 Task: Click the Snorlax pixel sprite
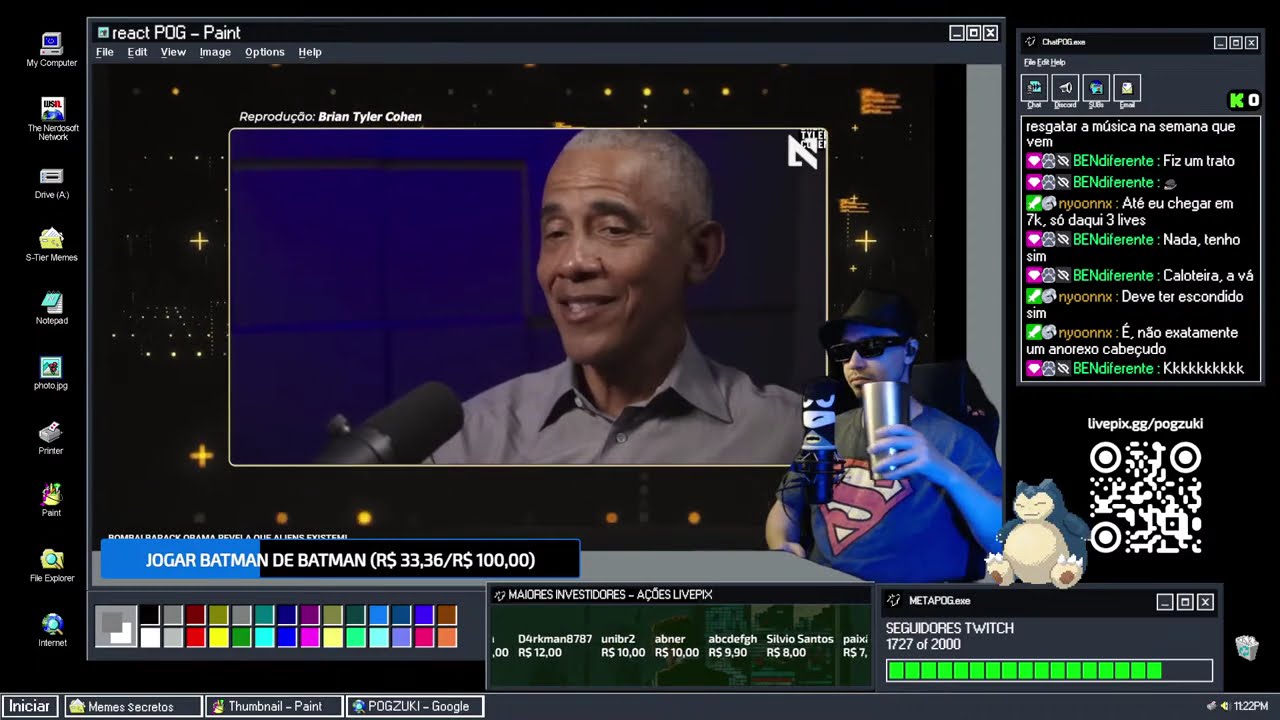click(1035, 533)
